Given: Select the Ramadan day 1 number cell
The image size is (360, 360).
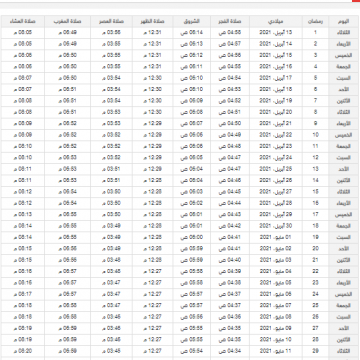Looking at the screenshot, I should (x=315, y=33).
